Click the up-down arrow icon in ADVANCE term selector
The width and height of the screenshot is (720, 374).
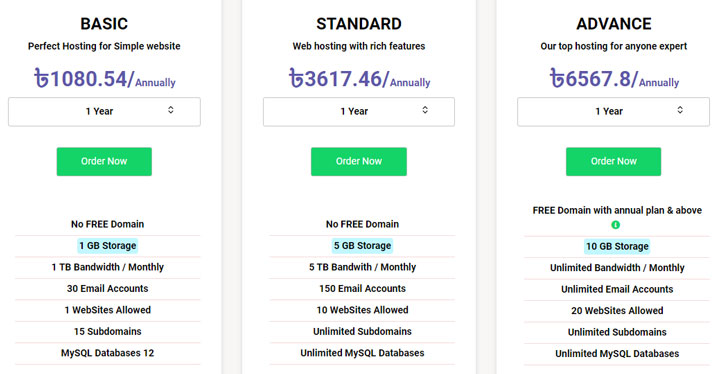[680, 110]
